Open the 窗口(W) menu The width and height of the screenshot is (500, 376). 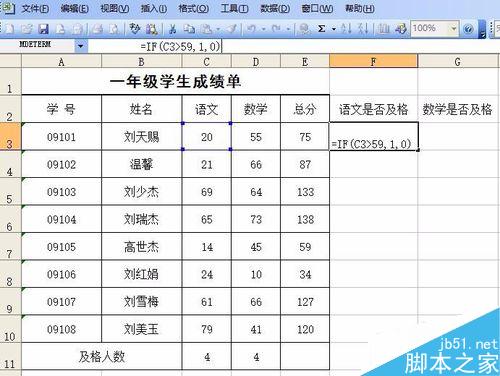pyautogui.click(x=317, y=8)
